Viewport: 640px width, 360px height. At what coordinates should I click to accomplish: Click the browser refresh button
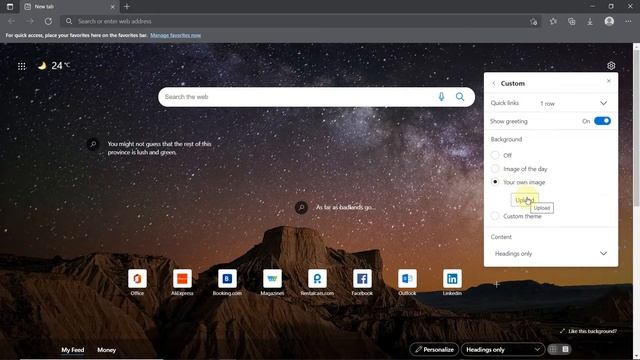(48, 21)
